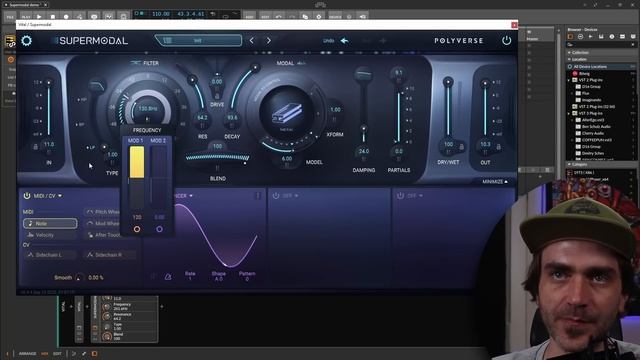The height and width of the screenshot is (360, 640).
Task: Click the filter frequency knob center
Action: [x=148, y=109]
